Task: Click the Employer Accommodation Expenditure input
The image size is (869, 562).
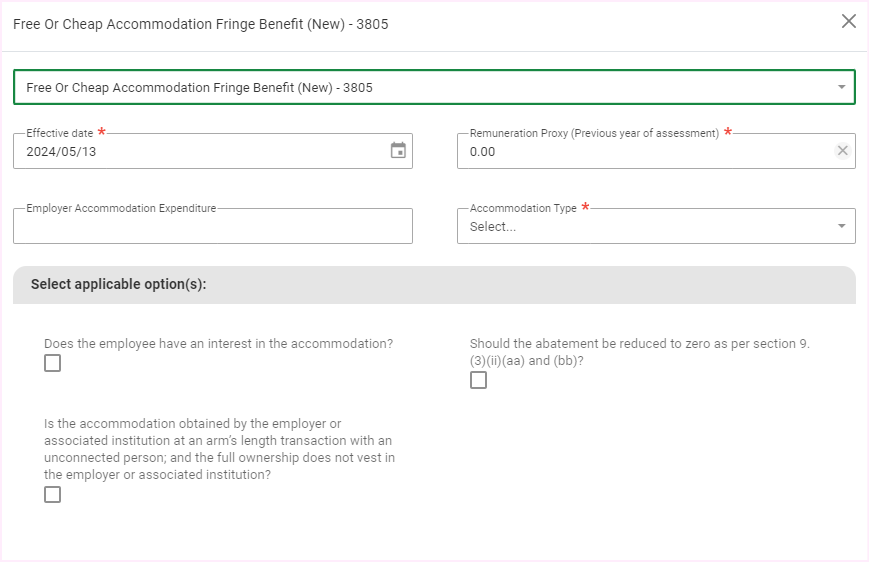Action: 212,227
